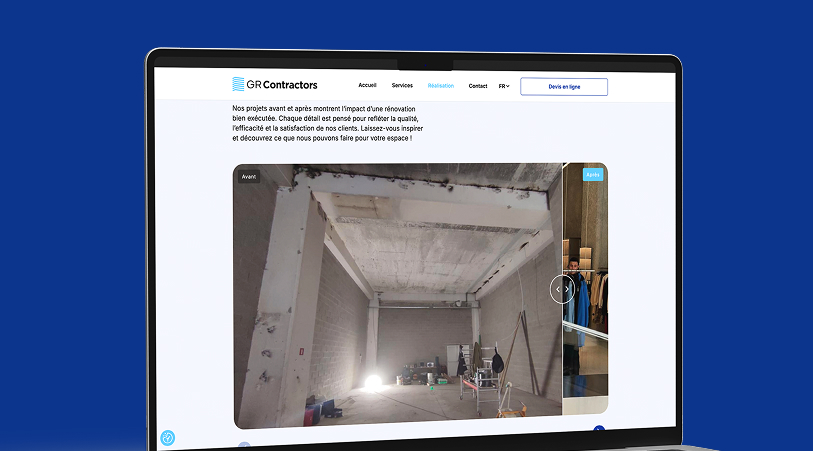Open the round light-blue widget icon at bottom-left
813x451 pixels.
(x=168, y=437)
